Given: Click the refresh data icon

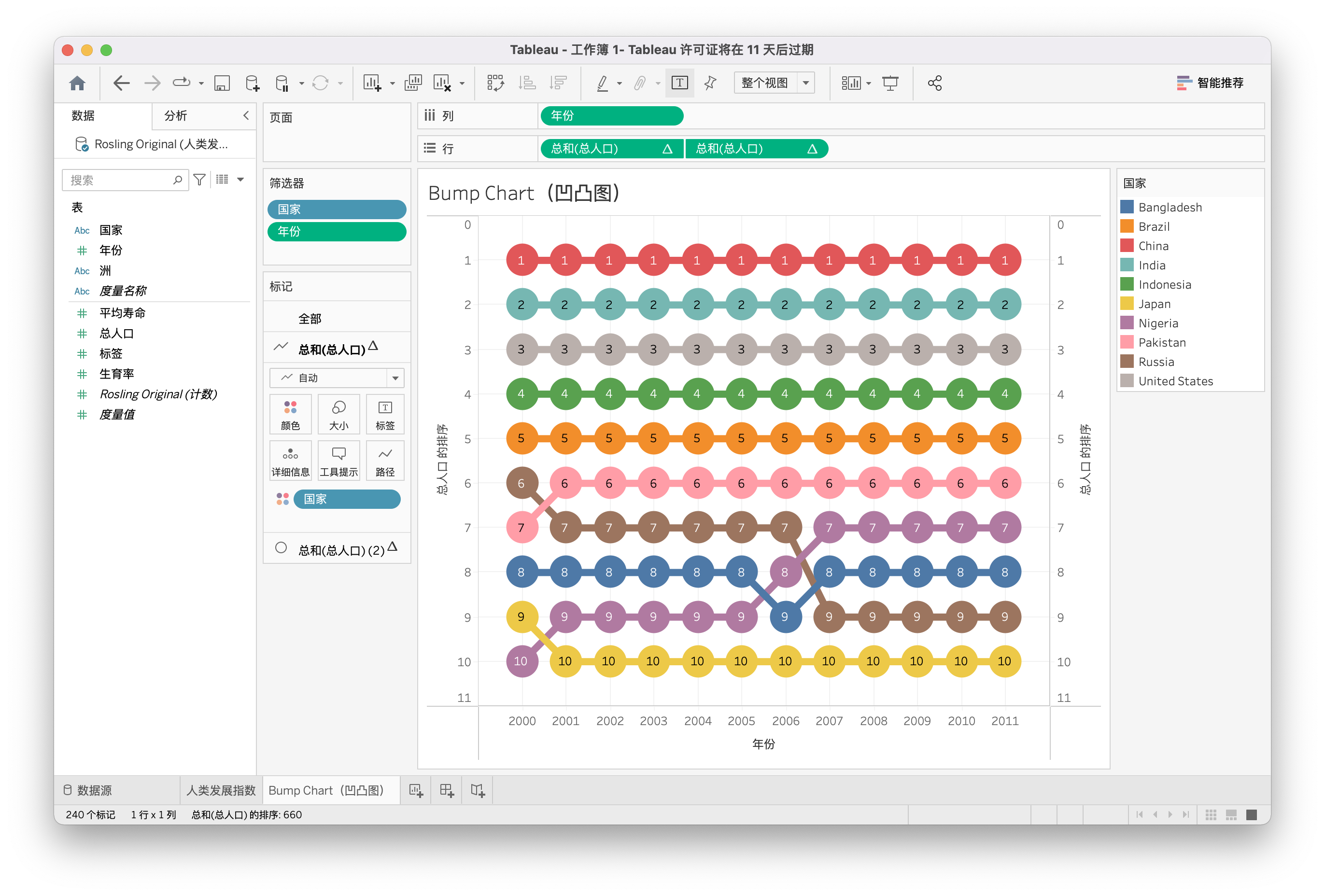Looking at the screenshot, I should [321, 83].
